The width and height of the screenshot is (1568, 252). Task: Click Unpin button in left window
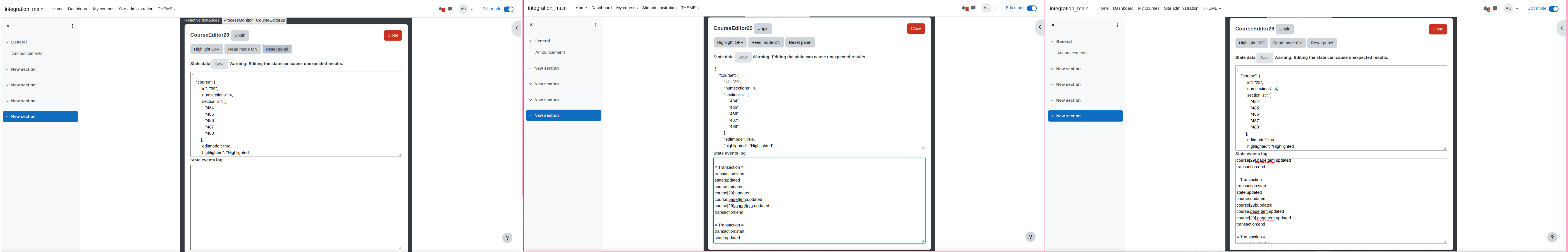pos(240,35)
